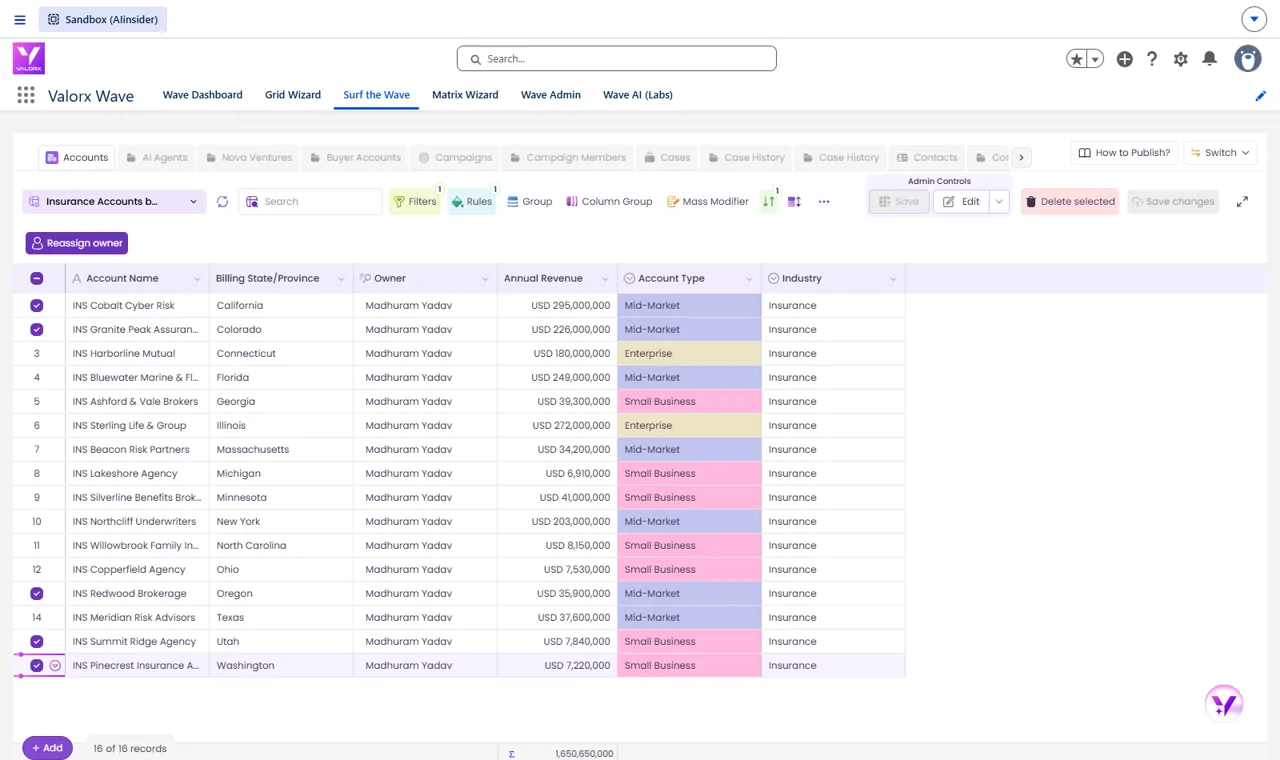Click the Valorx logo
Image resolution: width=1280 pixels, height=760 pixels.
point(29,59)
